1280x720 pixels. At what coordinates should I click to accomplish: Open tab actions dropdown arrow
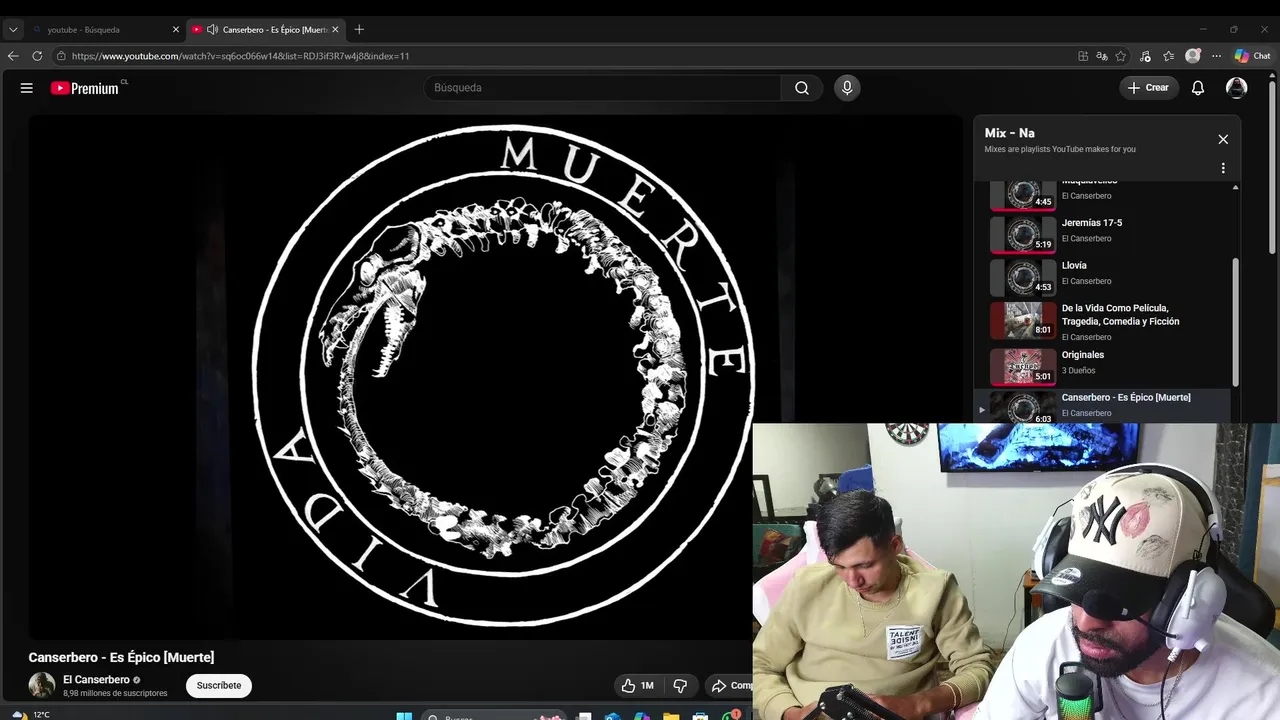tap(13, 30)
